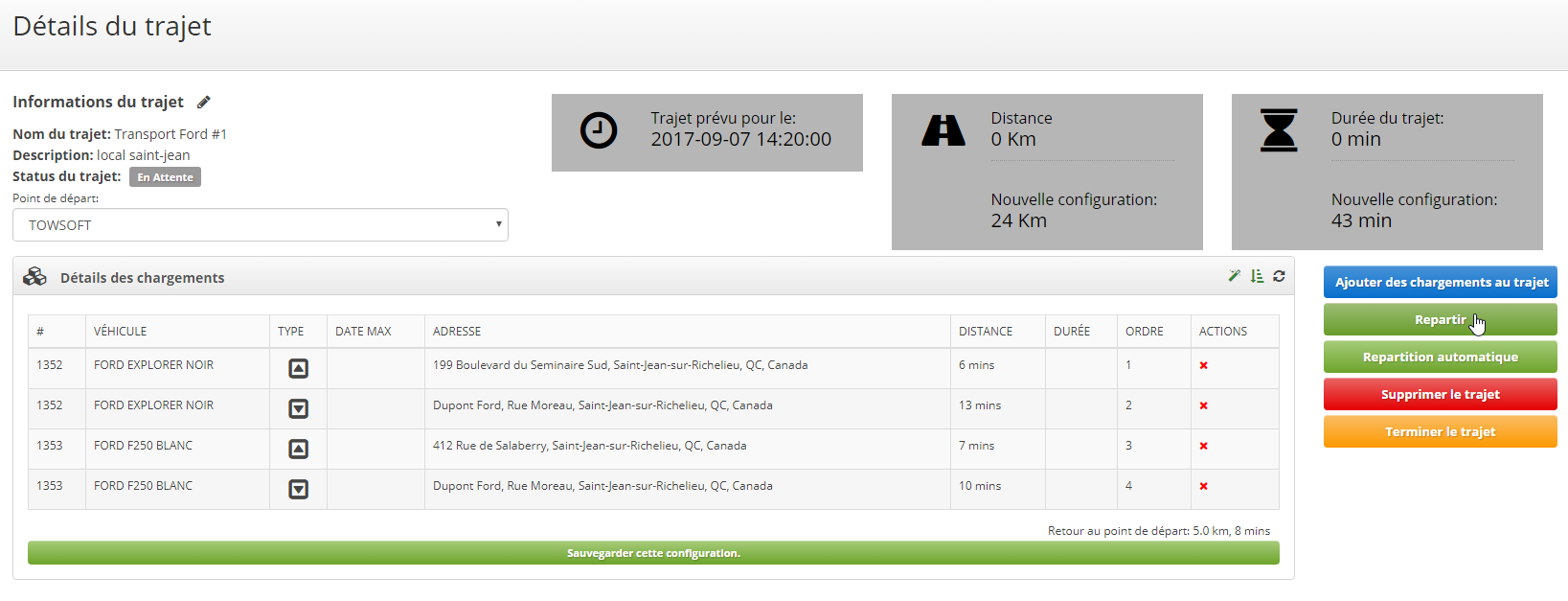The height and width of the screenshot is (601, 1568).
Task: Click the pencil icon beside Informations du trajet
Action: 203,103
